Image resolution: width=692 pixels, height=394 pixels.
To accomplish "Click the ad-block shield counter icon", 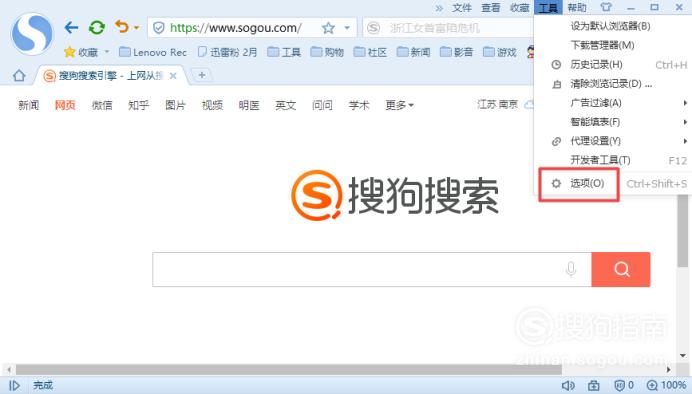I will tap(624, 386).
